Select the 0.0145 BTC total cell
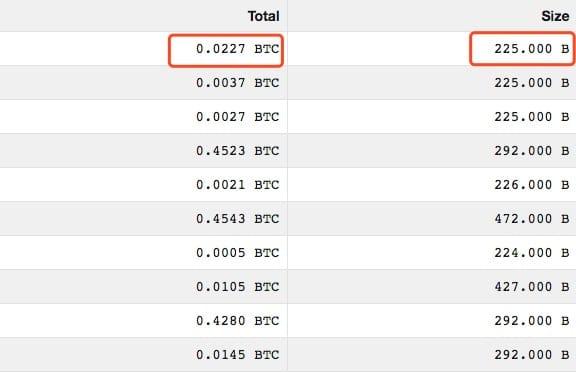 pyautogui.click(x=238, y=355)
